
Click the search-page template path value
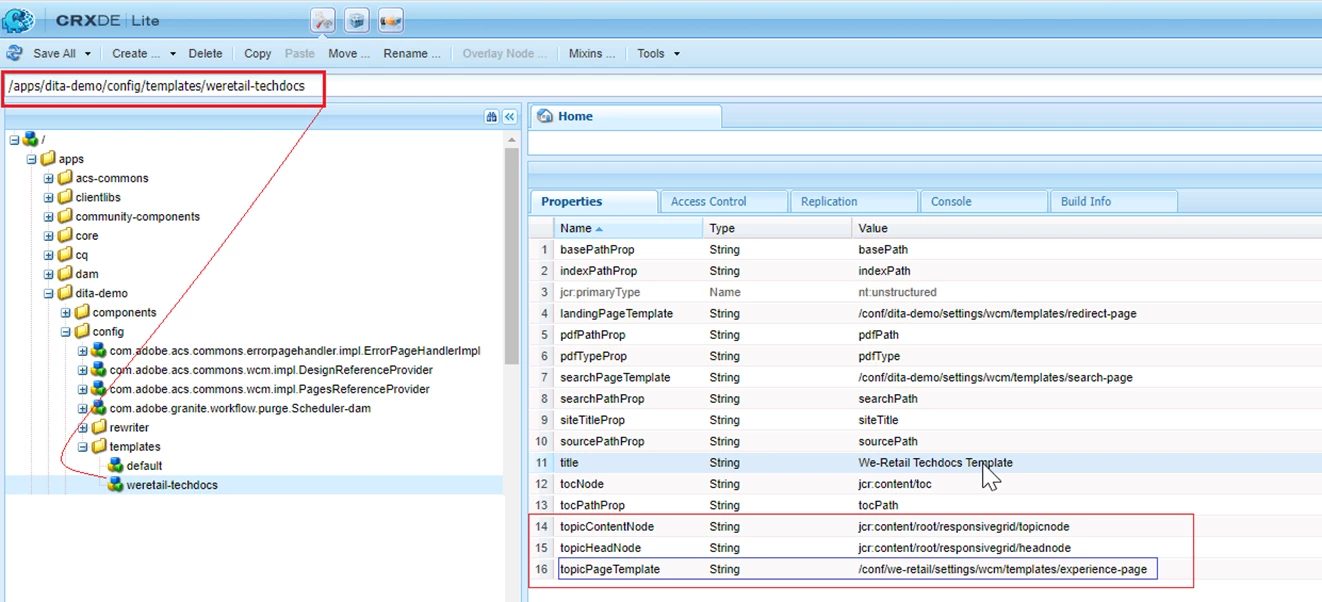point(995,378)
